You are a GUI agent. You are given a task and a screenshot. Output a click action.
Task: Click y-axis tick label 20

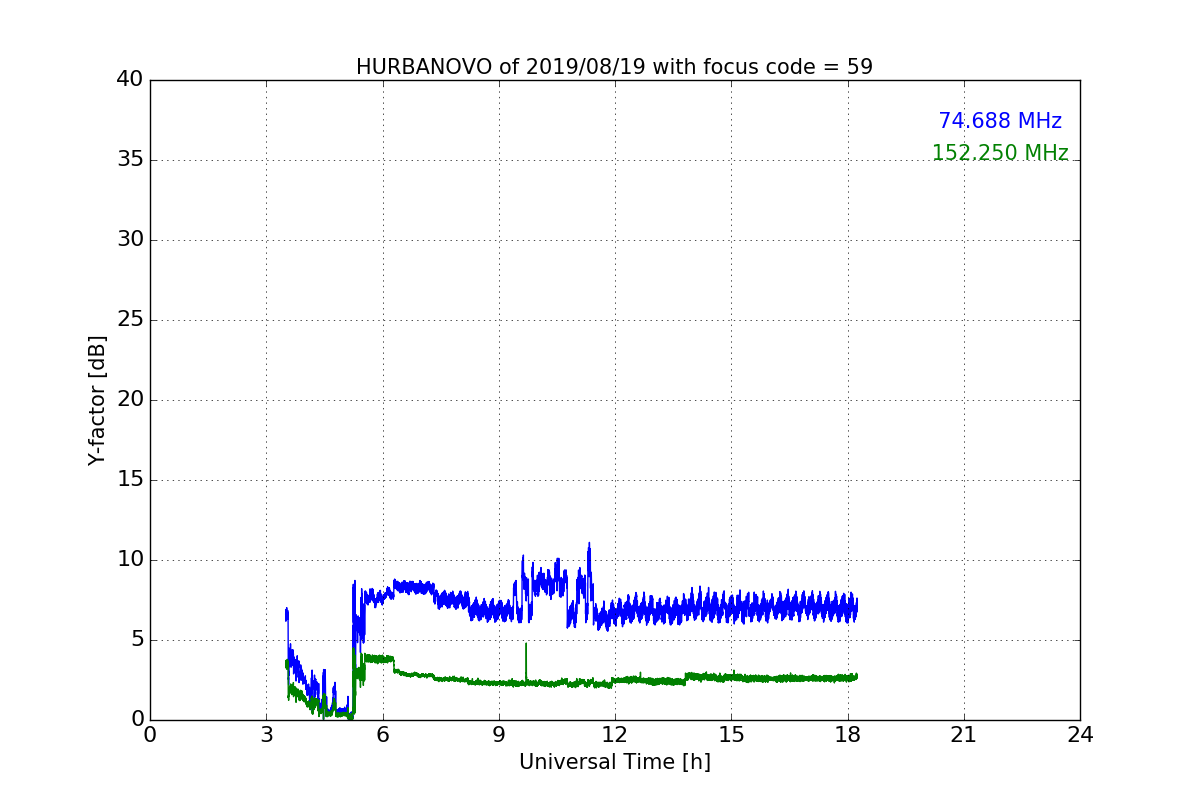(x=130, y=400)
